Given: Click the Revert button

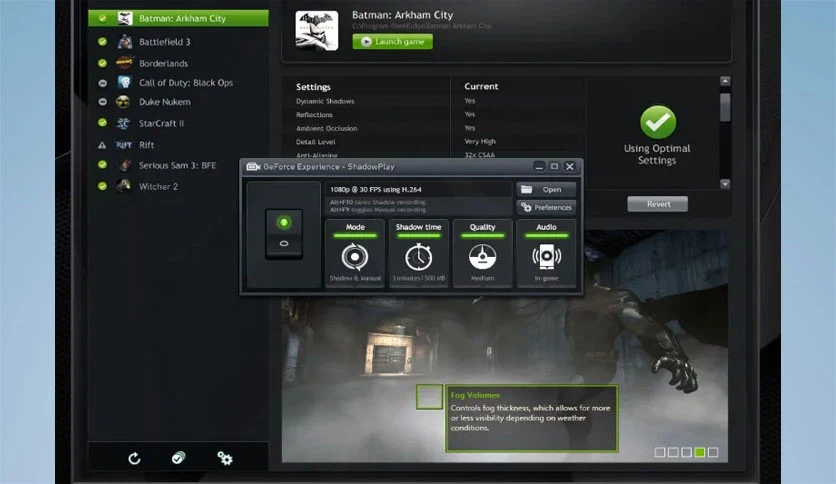Looking at the screenshot, I should click(658, 204).
